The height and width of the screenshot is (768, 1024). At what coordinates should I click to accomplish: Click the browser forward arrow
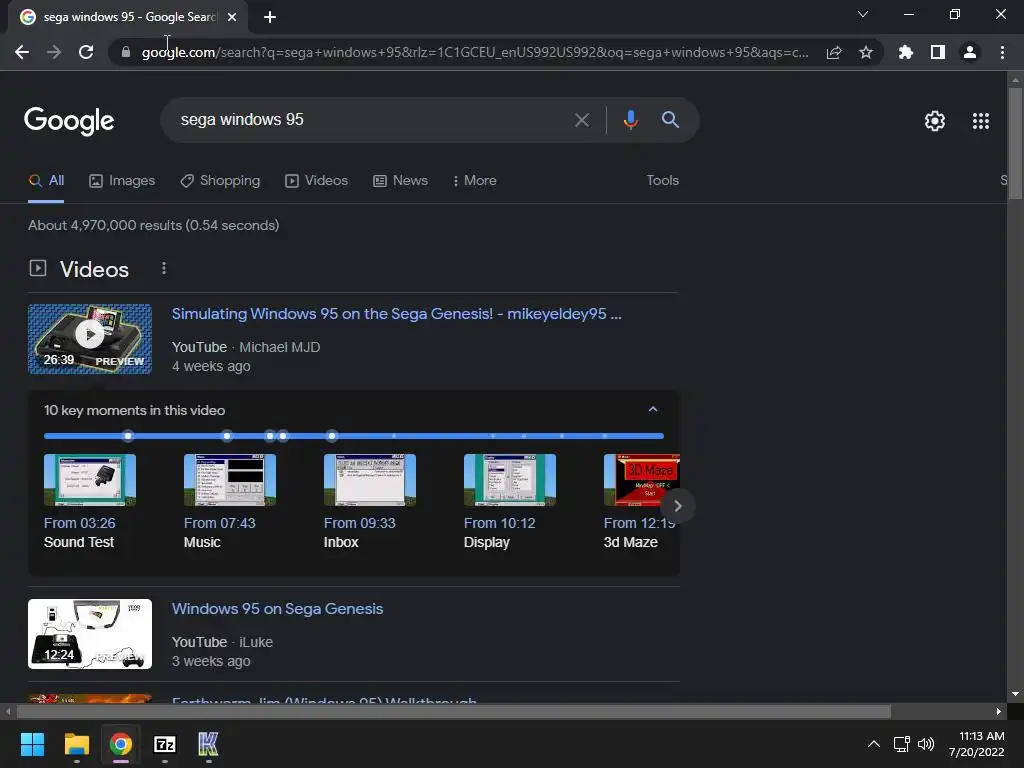coord(54,52)
